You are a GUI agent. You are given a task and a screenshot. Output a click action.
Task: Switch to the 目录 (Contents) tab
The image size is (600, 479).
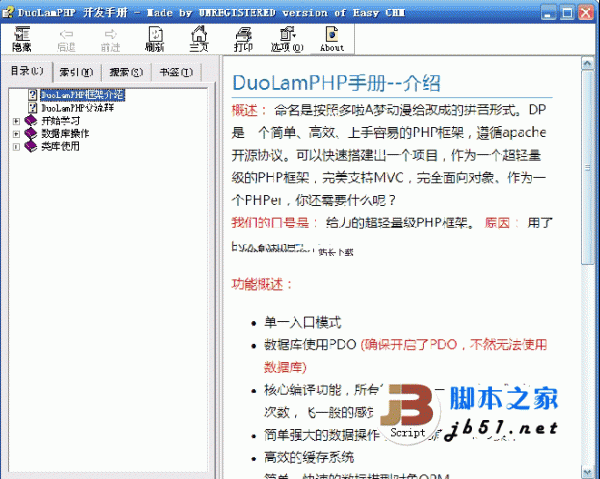27,71
